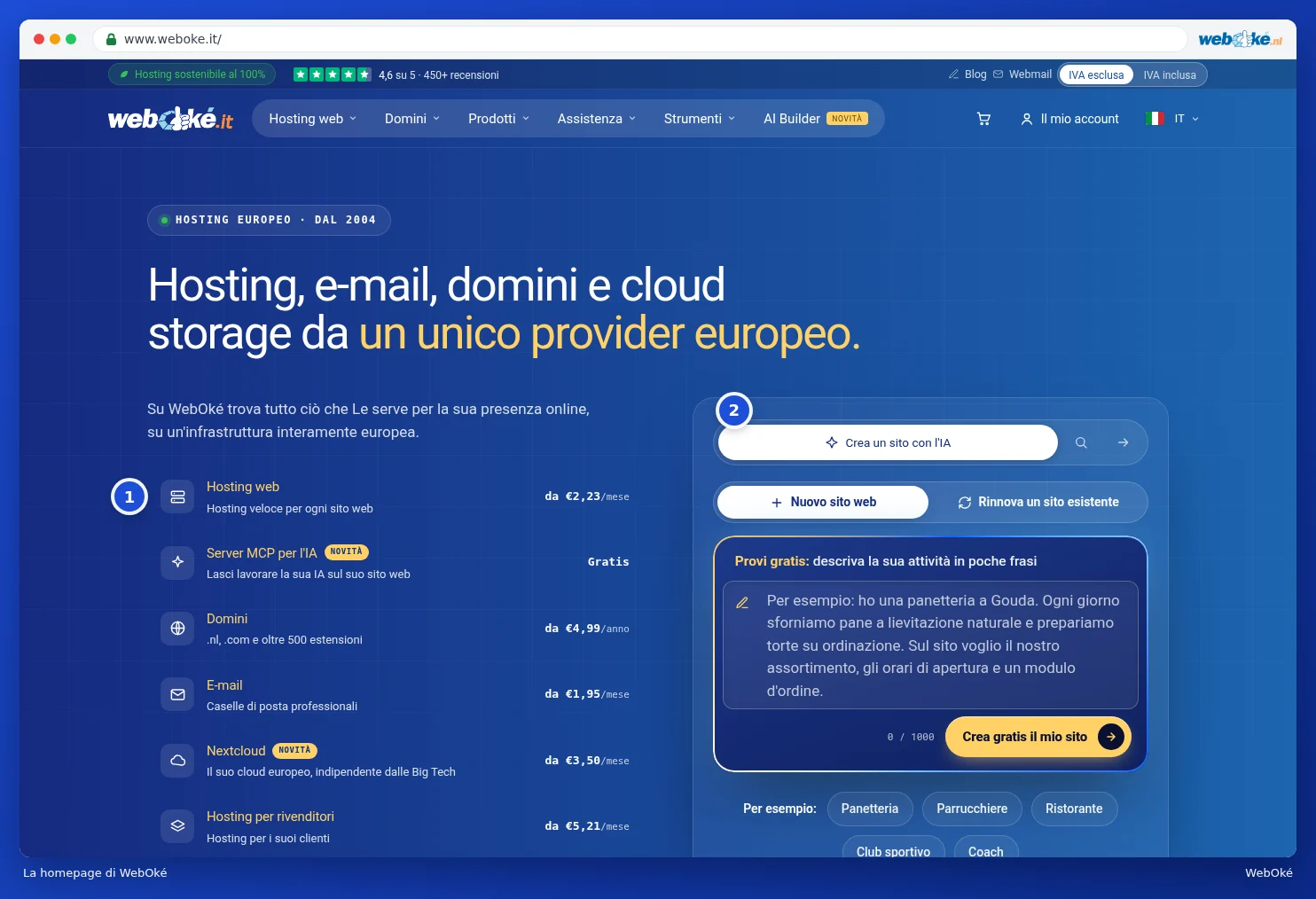Click Crea gratis il mio sito button
The width and height of the screenshot is (1316, 899).
coord(1038,737)
